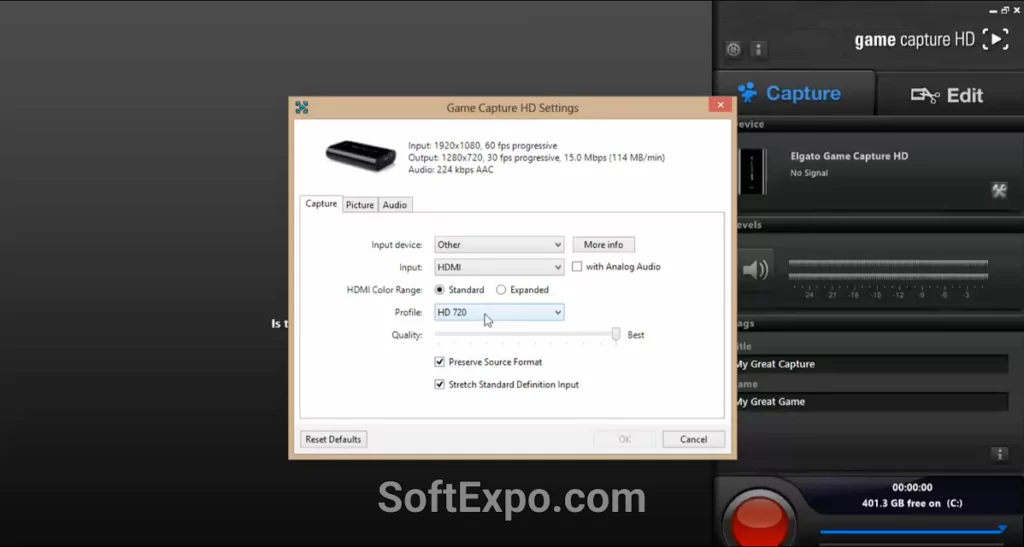Select the main Capture mode tab
Screen dimensions: 1024x547
(x=793, y=93)
